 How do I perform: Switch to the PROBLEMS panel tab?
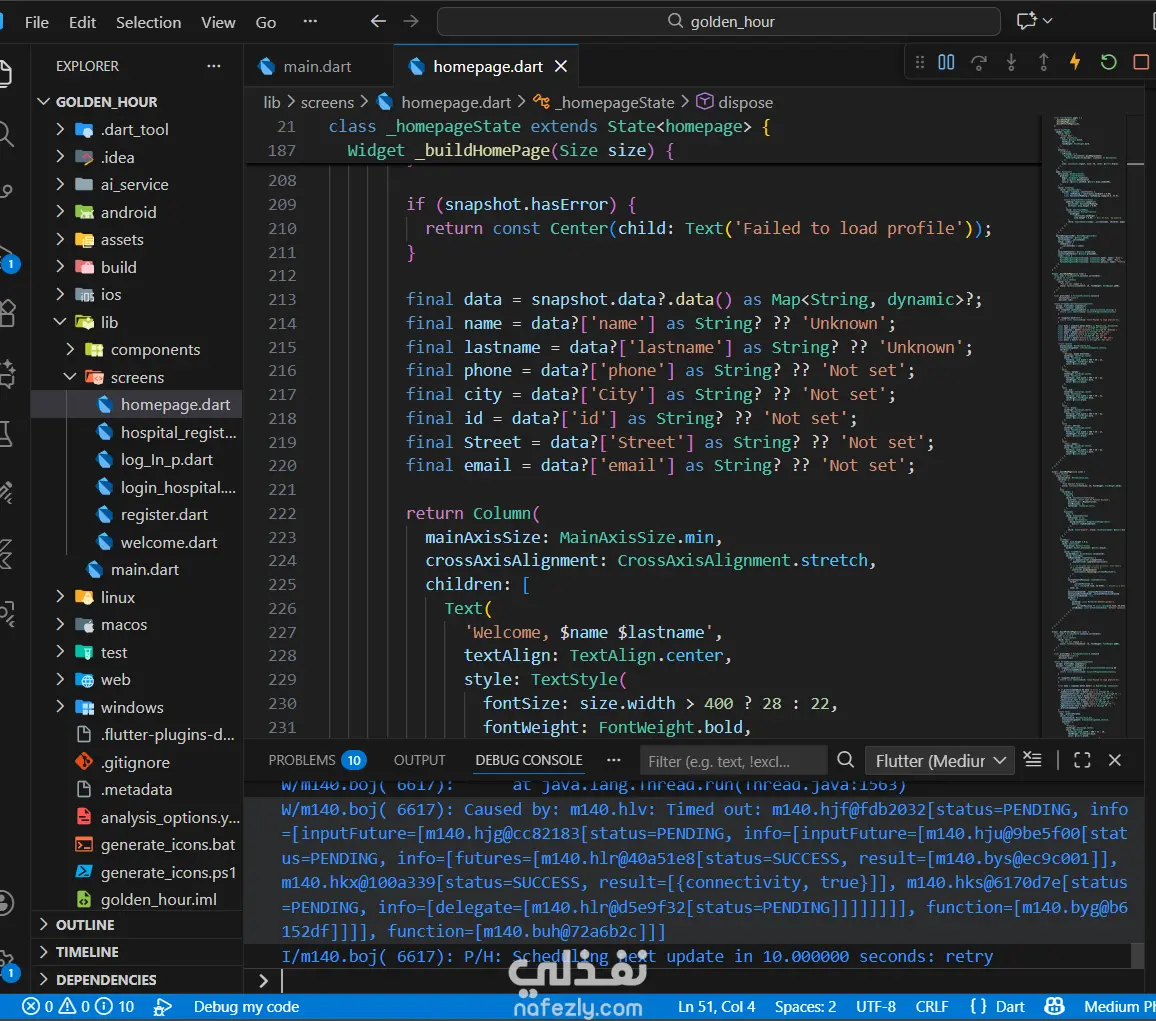pos(316,760)
